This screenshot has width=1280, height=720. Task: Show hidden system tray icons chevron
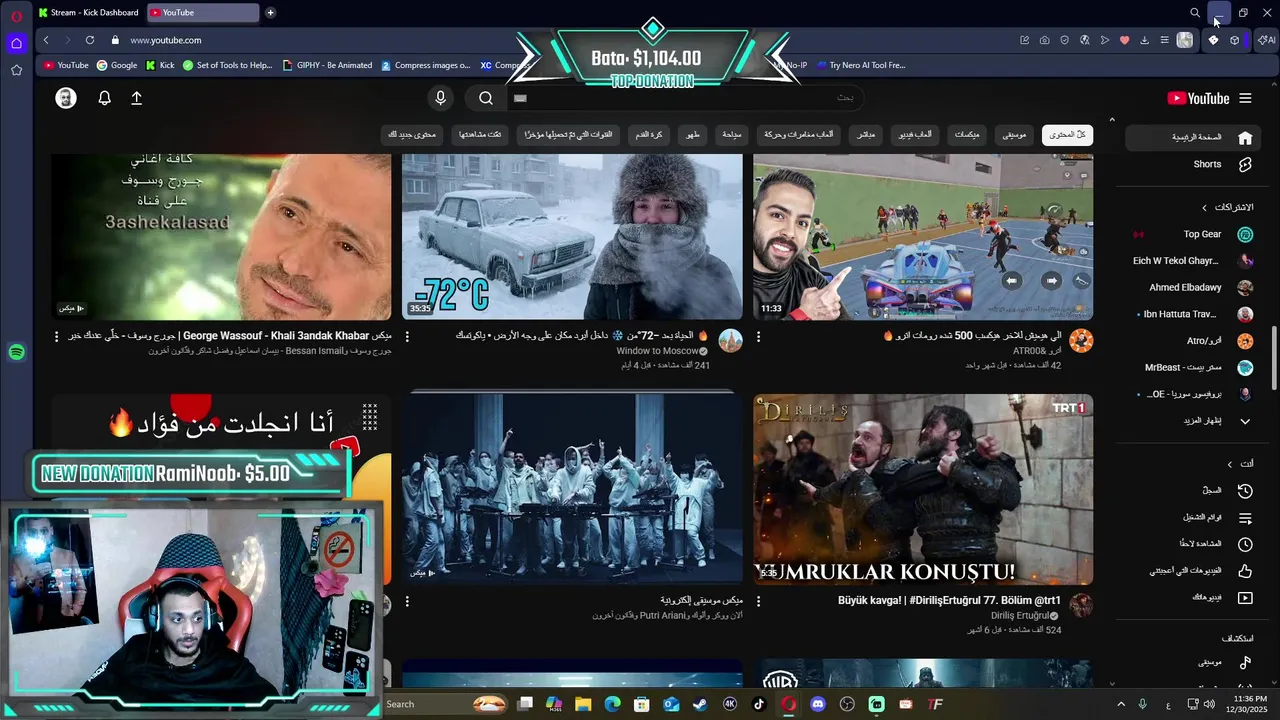(1120, 704)
